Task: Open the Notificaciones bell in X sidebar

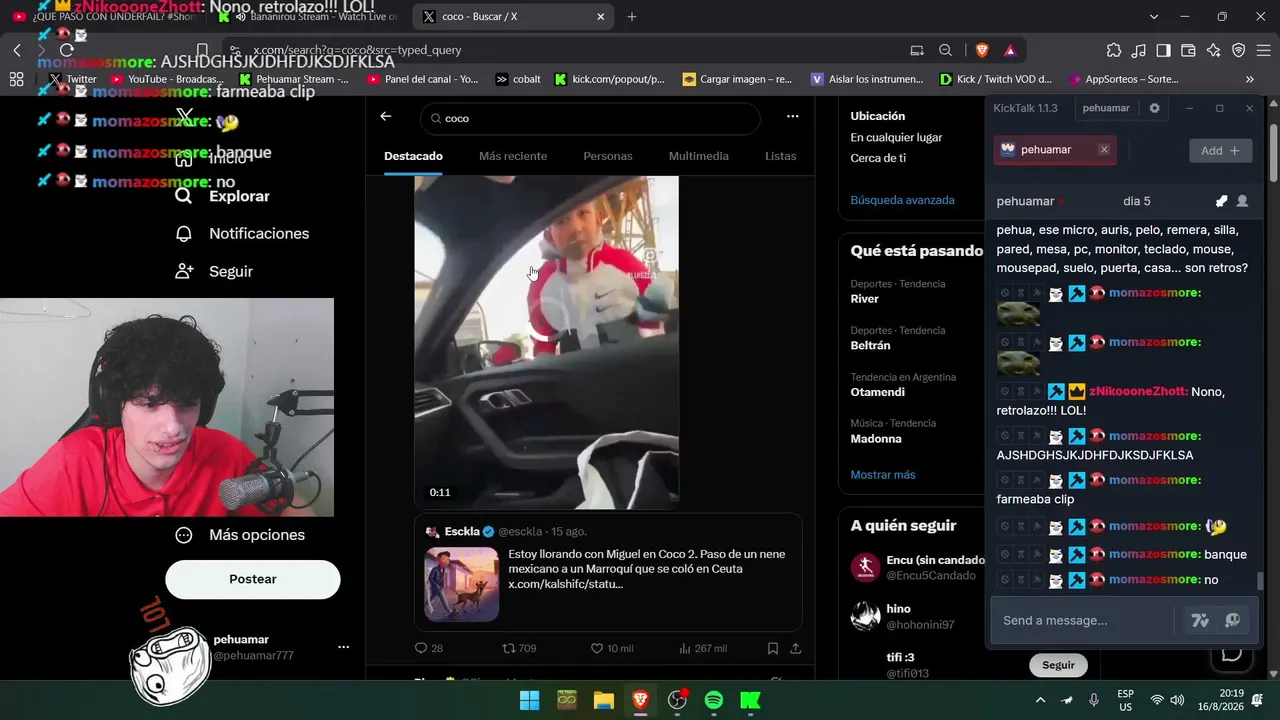Action: pos(184,233)
